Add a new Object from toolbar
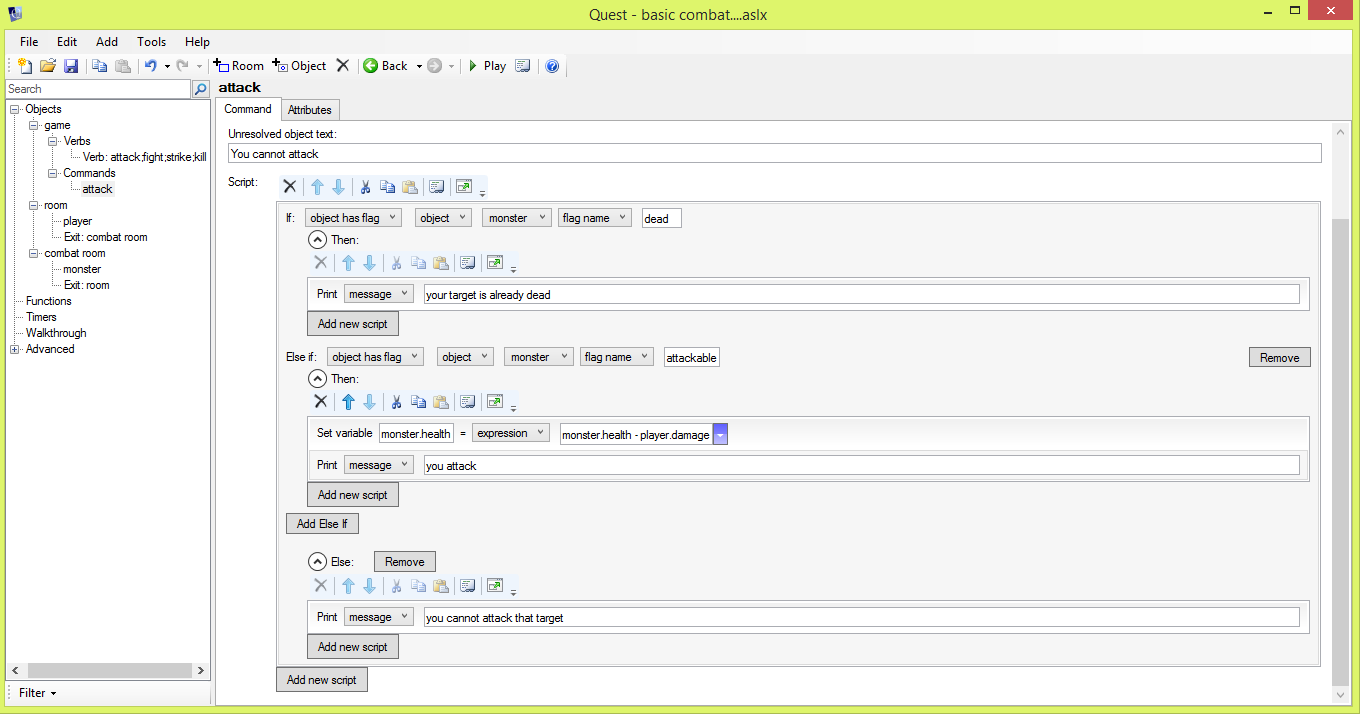 pos(299,66)
